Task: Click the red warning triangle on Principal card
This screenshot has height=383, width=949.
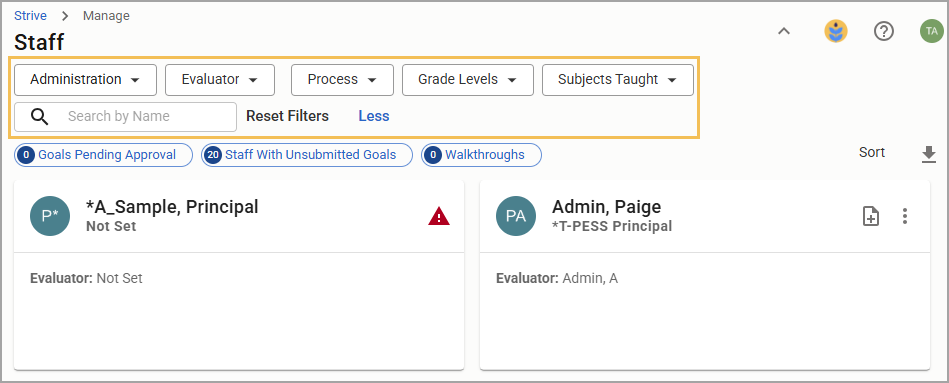Action: tap(439, 216)
